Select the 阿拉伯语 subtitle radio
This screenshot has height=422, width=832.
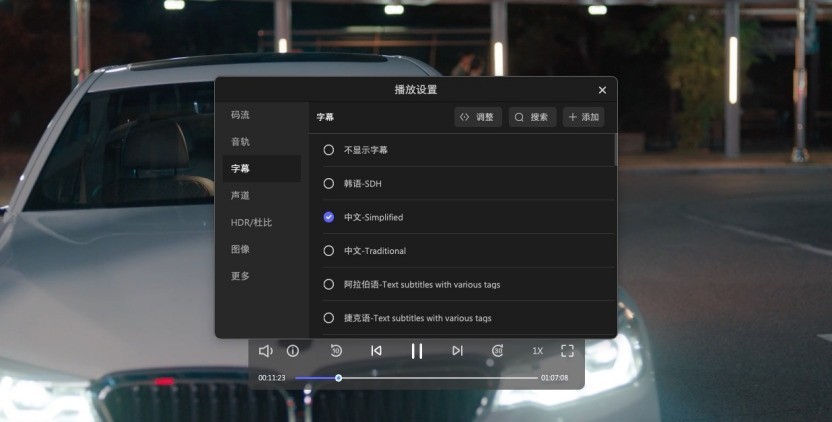(x=328, y=285)
